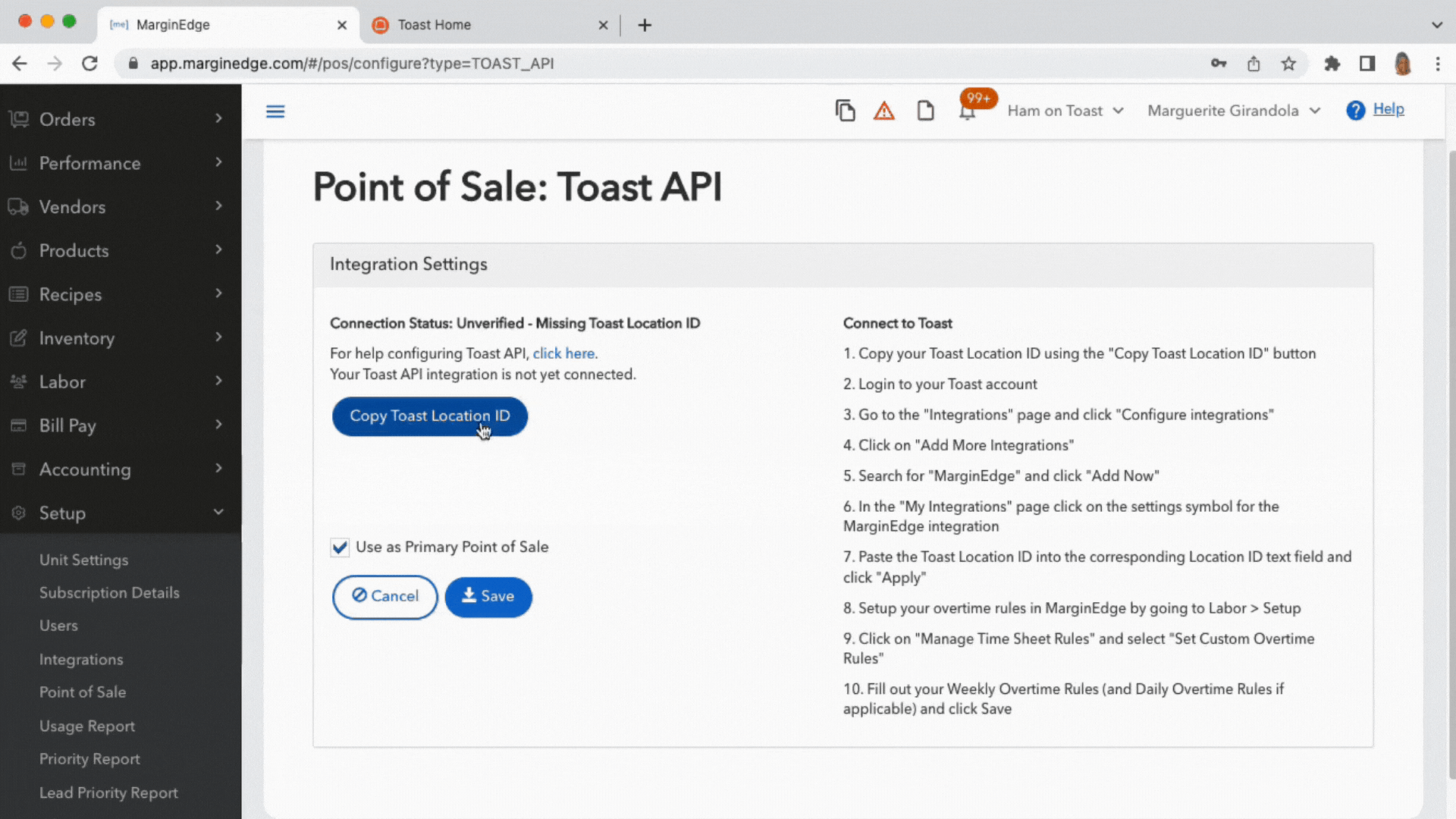Bookmark this page with the star icon

coord(1288,64)
